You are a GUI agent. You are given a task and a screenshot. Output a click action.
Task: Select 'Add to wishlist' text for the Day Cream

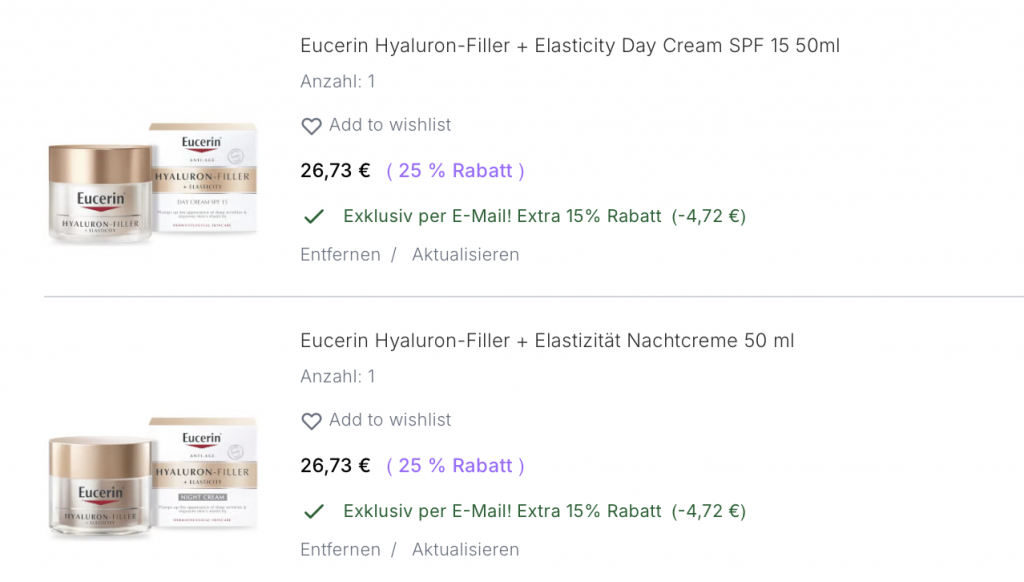click(x=390, y=125)
